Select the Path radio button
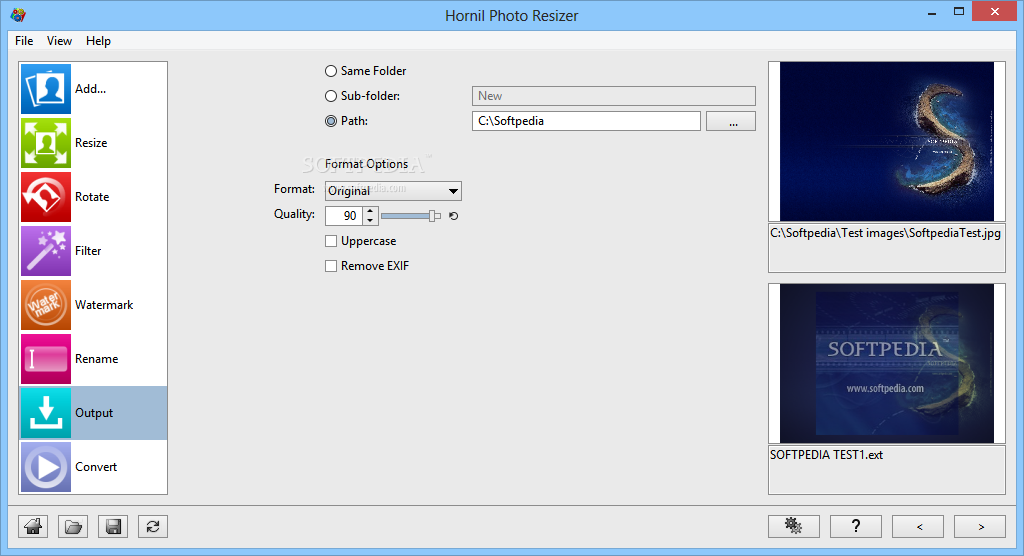The width and height of the screenshot is (1024, 556). point(331,121)
